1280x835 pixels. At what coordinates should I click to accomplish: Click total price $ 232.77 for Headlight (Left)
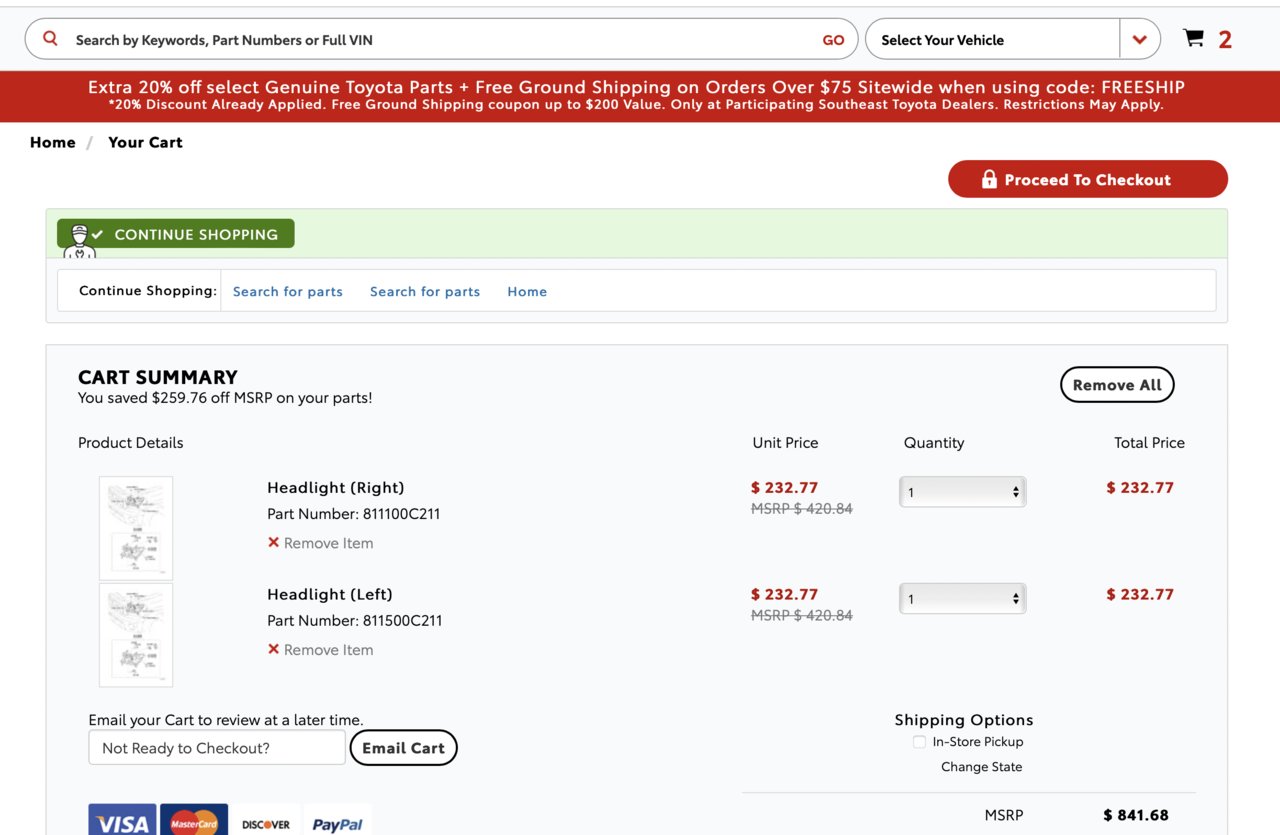coord(1140,594)
